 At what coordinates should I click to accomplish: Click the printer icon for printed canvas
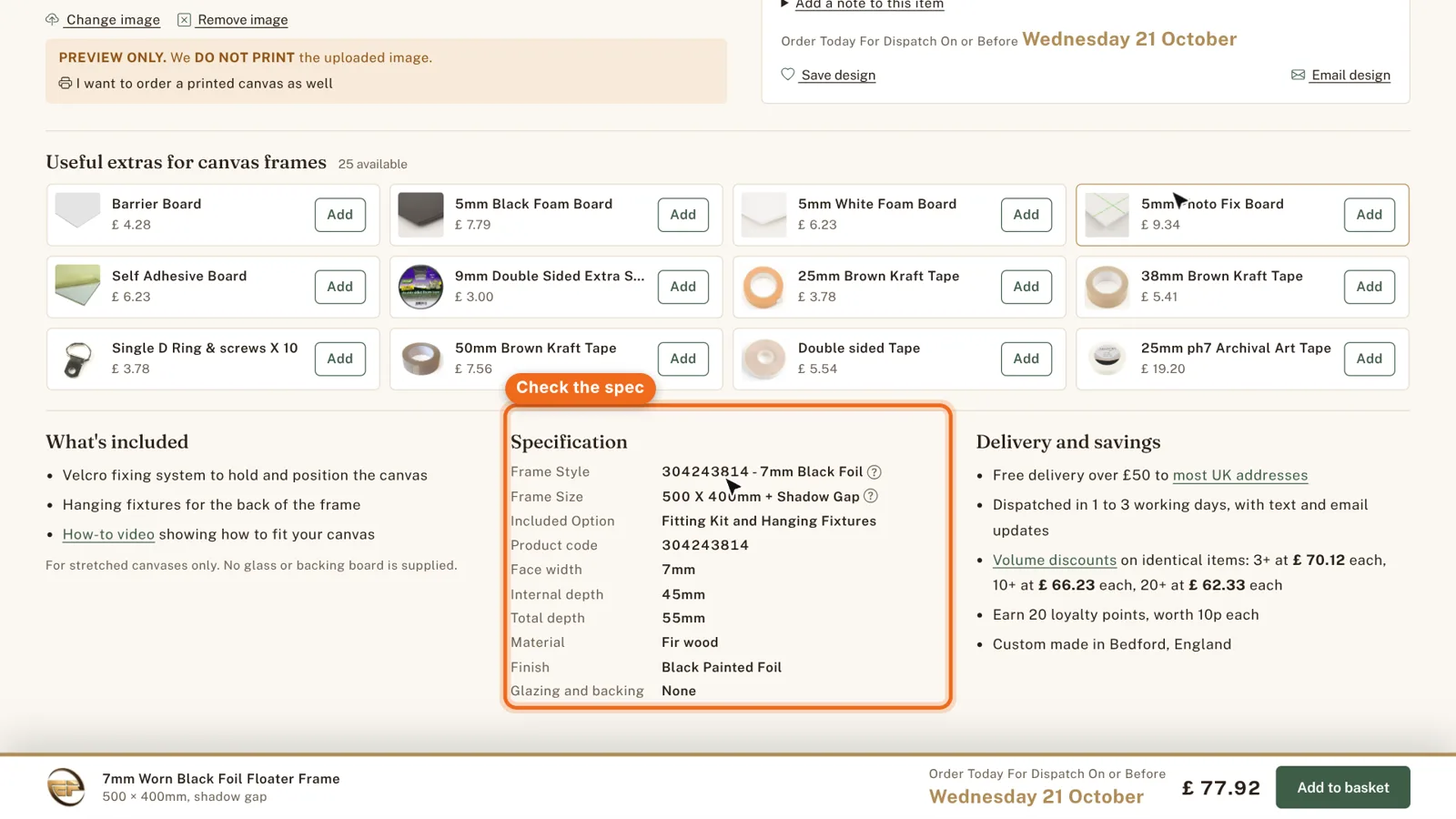(66, 83)
